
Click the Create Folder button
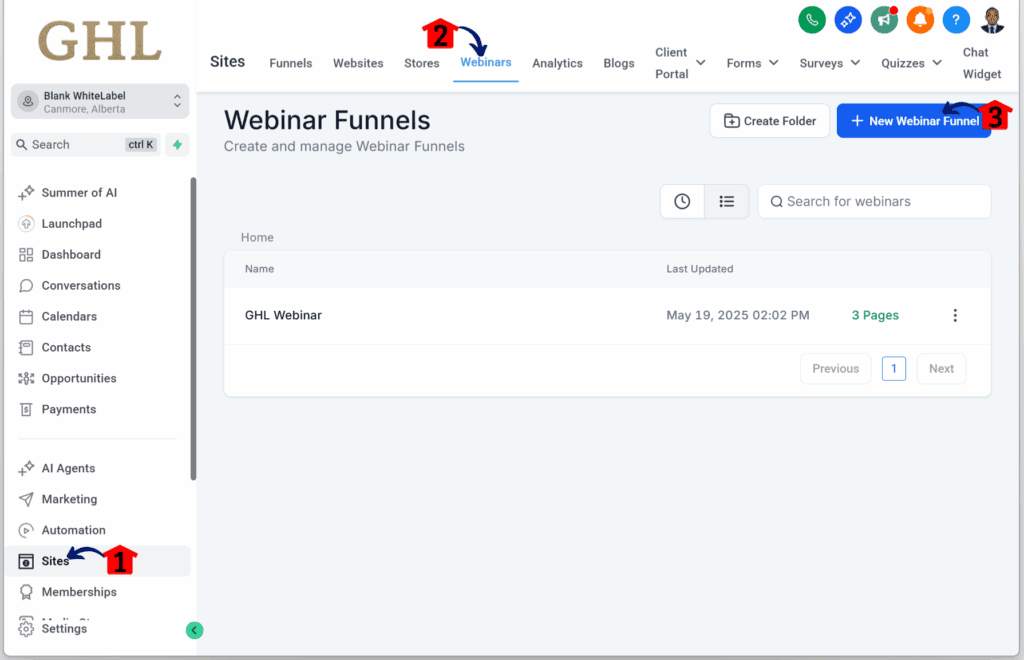[769, 121]
